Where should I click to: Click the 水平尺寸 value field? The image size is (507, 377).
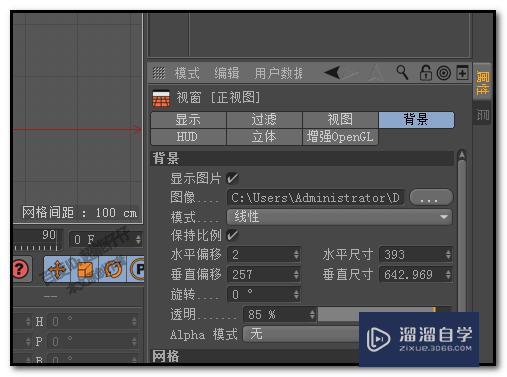412,255
